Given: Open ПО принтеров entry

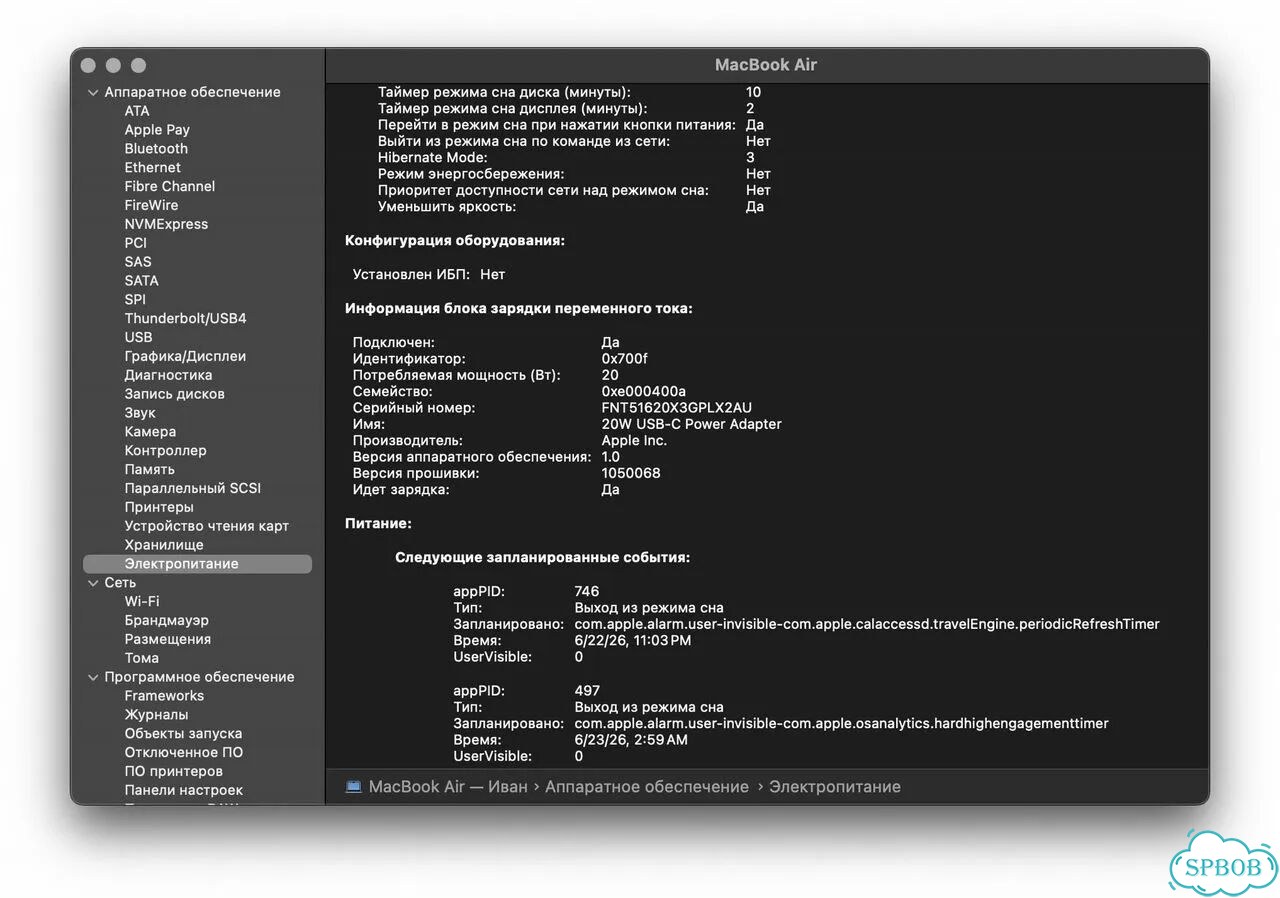Looking at the screenshot, I should [x=174, y=771].
